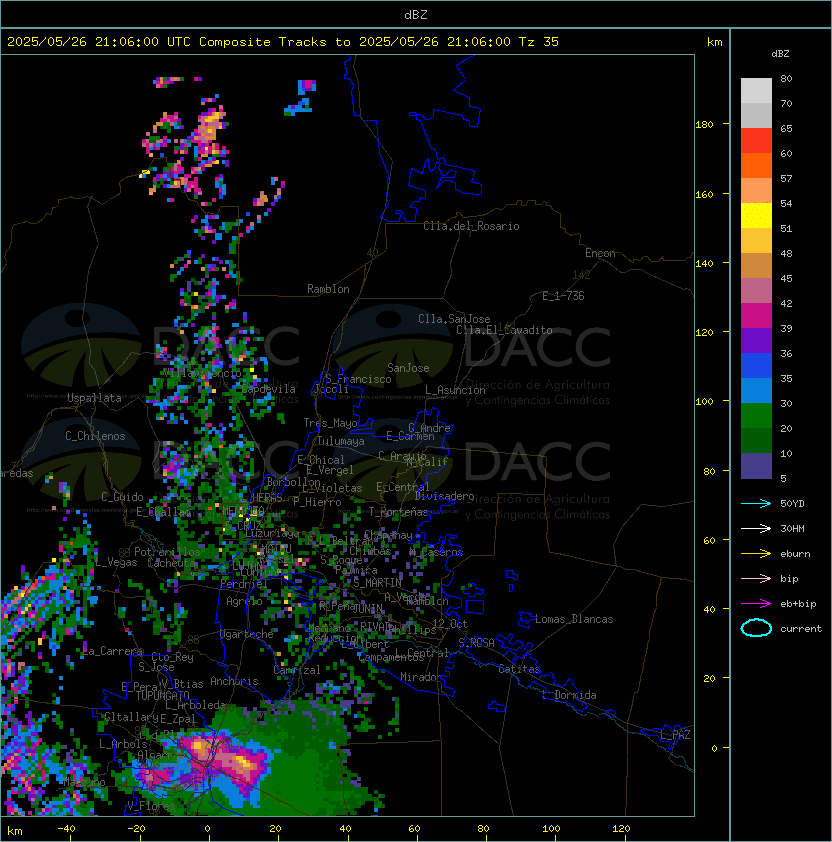Click the 'Tulumaya' map label
This screenshot has width=832, height=842.
coord(341,441)
